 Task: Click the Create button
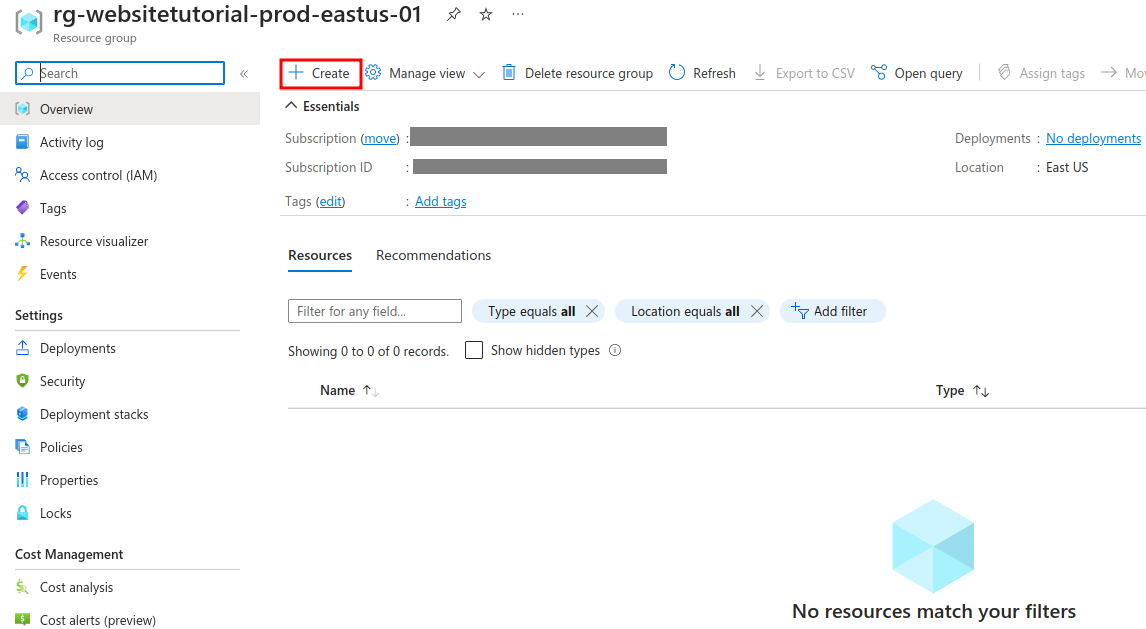click(320, 73)
